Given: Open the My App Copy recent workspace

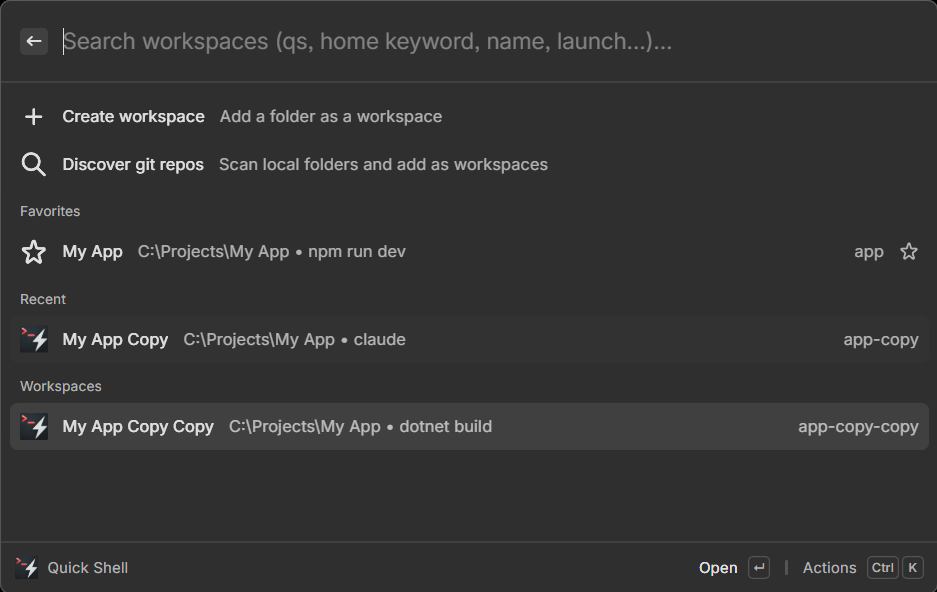Looking at the screenshot, I should tap(469, 339).
